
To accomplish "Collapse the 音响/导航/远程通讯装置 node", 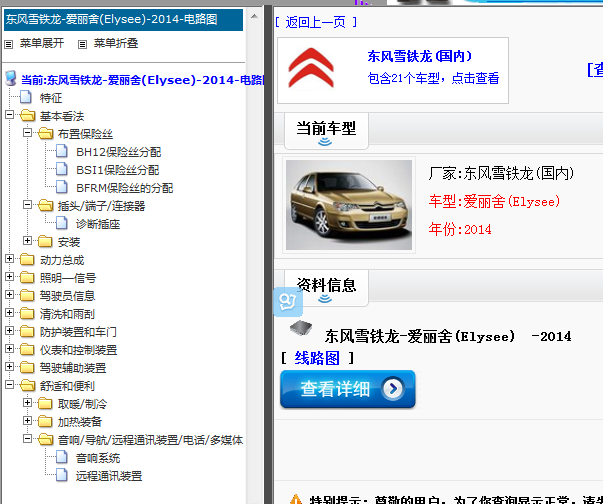I will coord(27,439).
